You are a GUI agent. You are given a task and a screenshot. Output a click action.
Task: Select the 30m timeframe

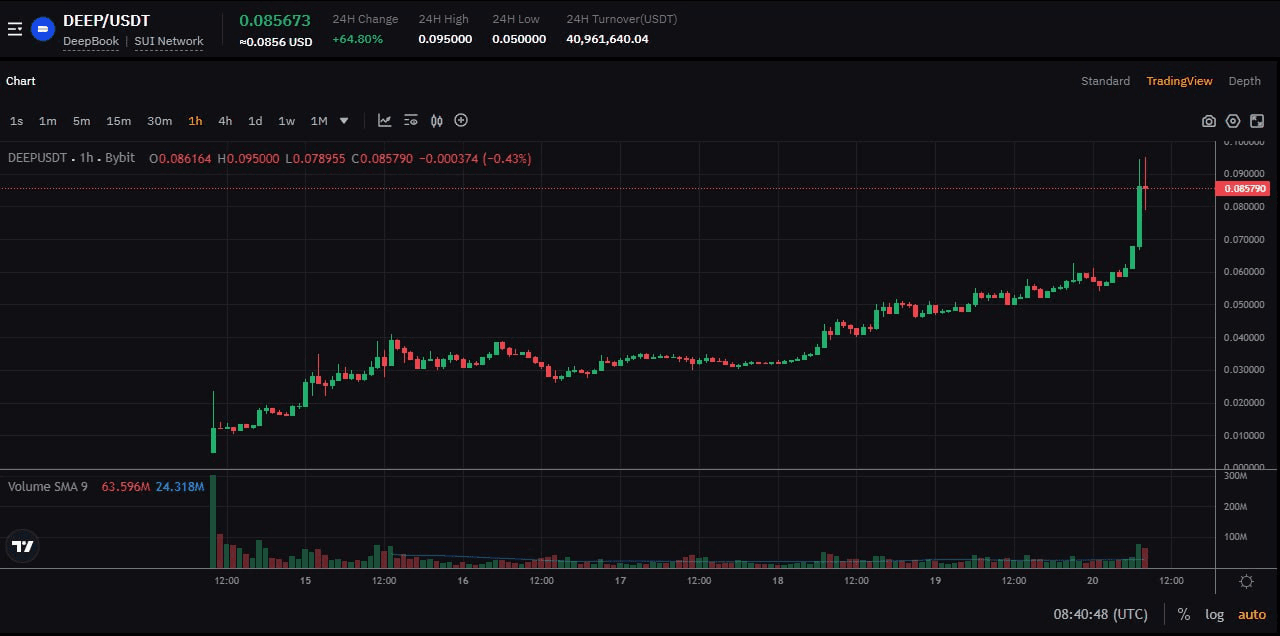tap(159, 121)
